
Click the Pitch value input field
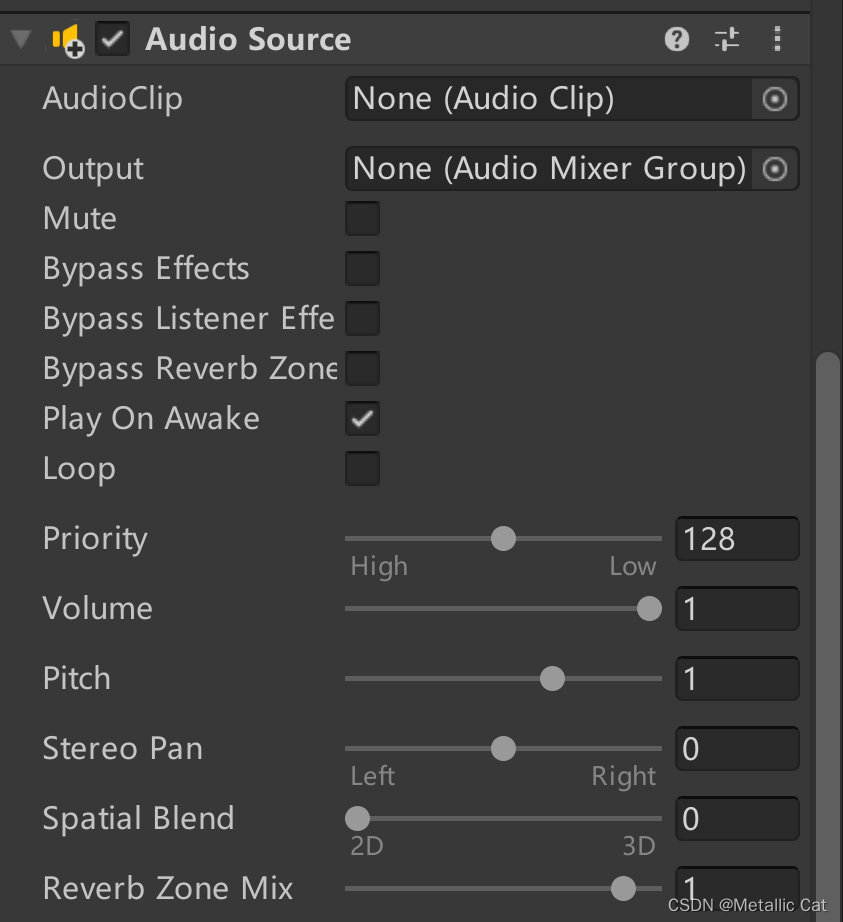point(737,679)
